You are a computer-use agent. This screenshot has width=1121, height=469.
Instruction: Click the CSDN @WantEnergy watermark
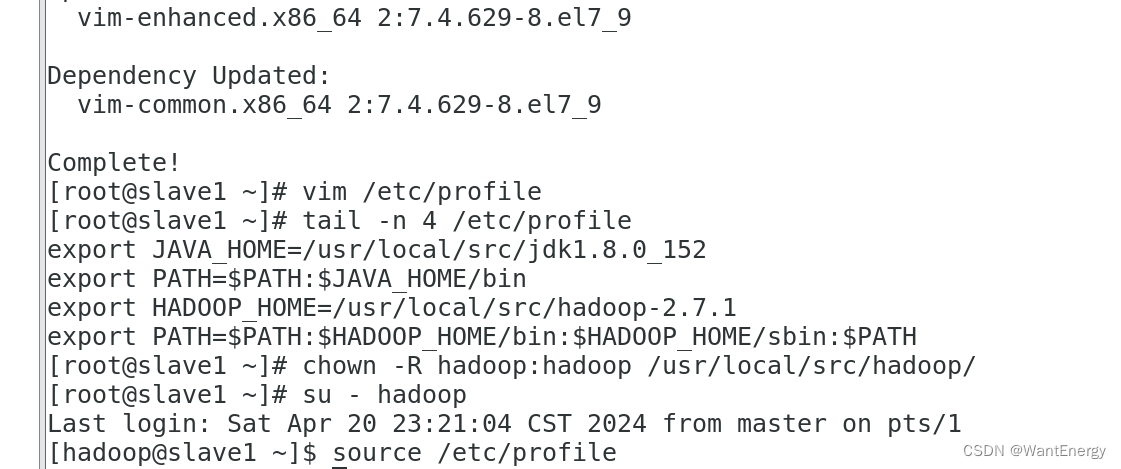coord(1034,451)
